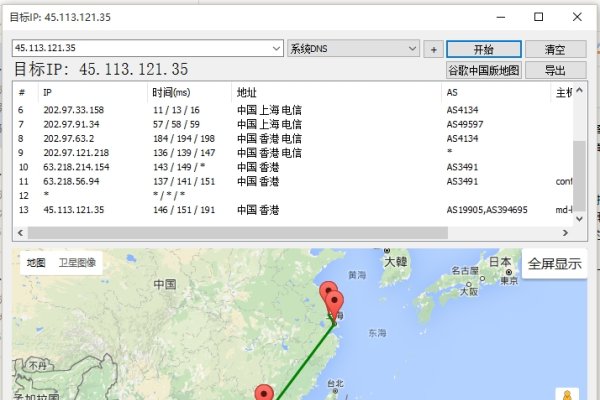Image resolution: width=600 pixels, height=400 pixels.
Task: Select row with IP 202.97.91.34
Action: [293, 124]
